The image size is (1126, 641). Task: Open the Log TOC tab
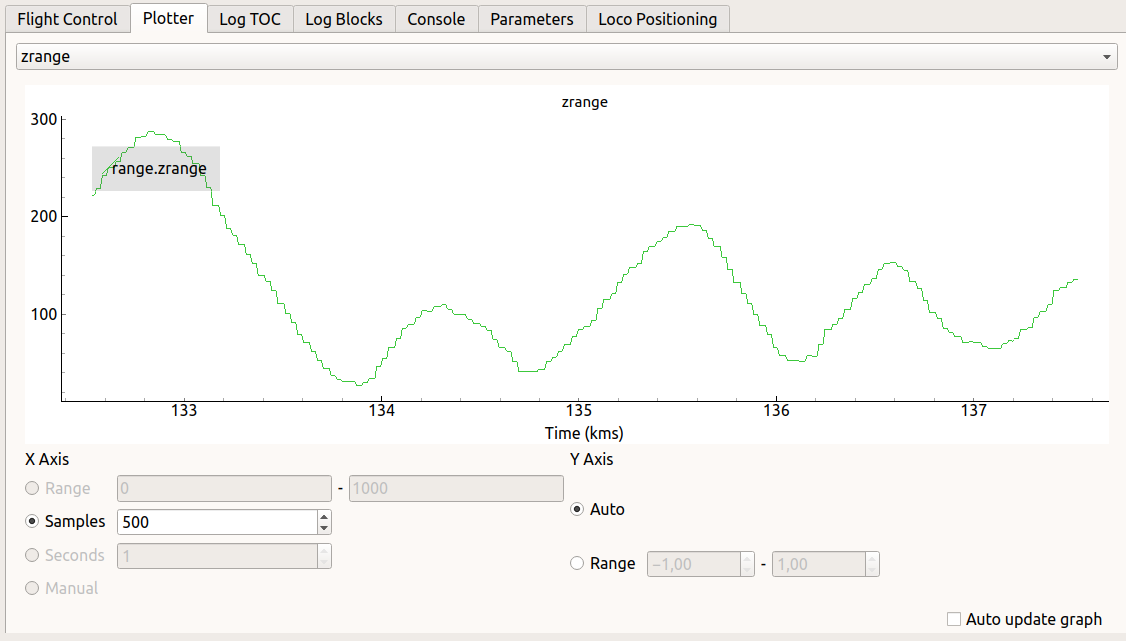250,19
